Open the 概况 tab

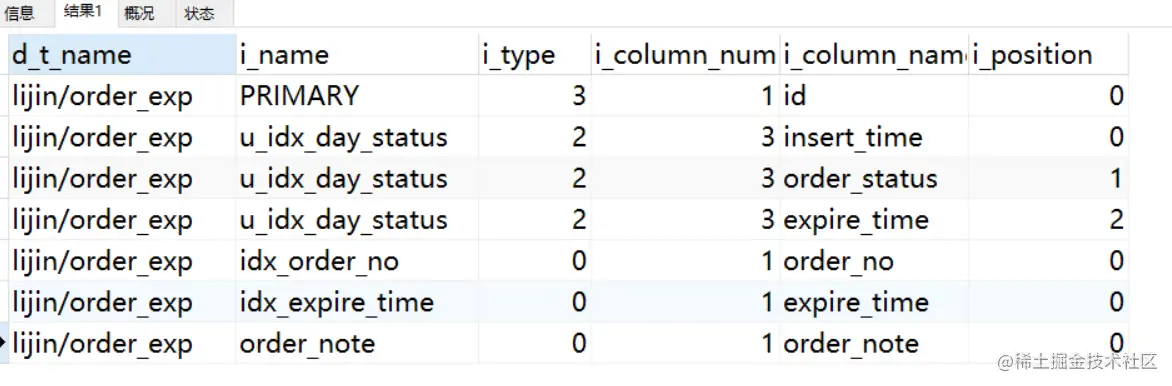(140, 13)
